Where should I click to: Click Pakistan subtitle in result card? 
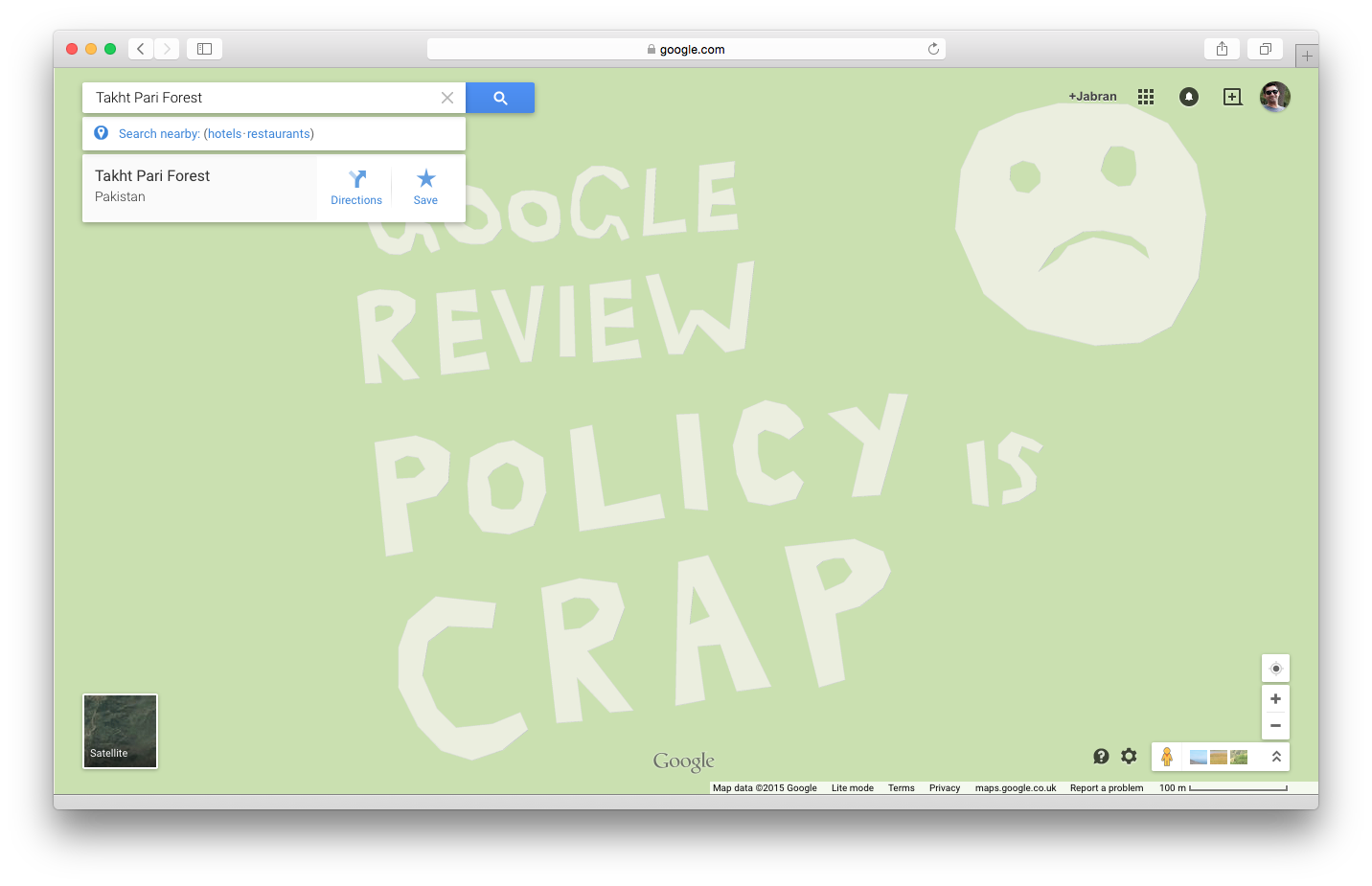120,196
